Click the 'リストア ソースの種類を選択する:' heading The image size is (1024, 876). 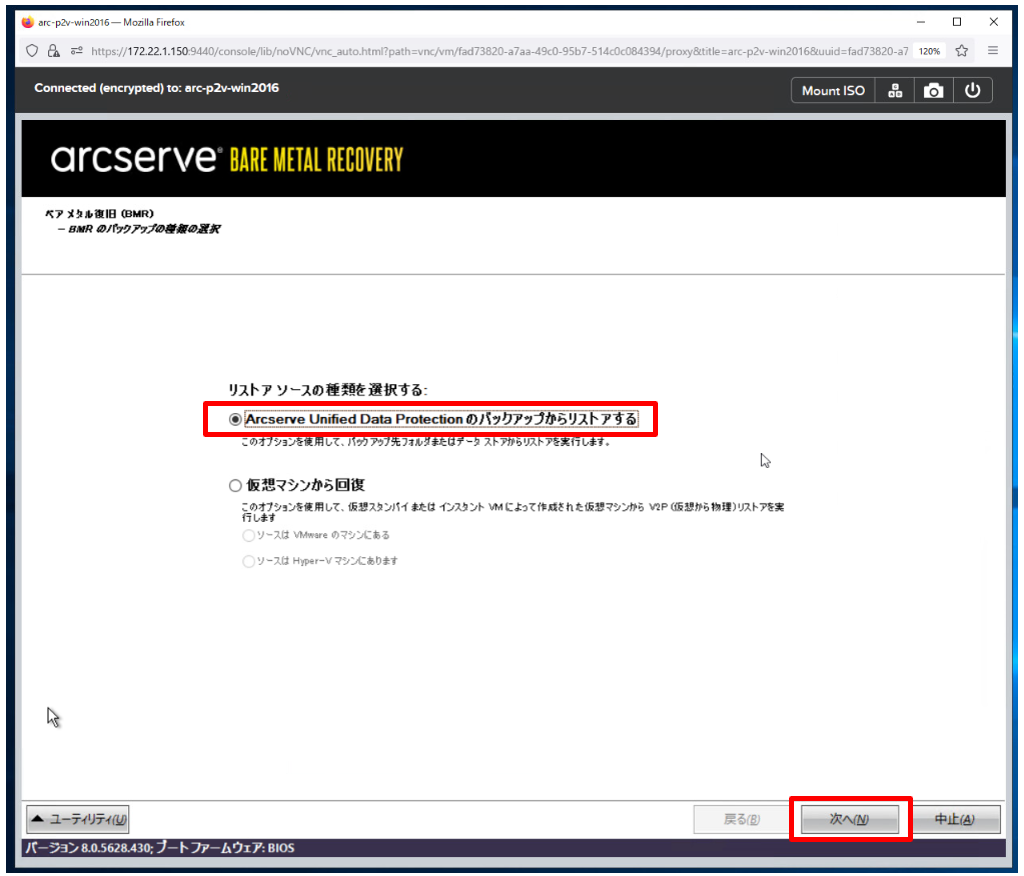coord(327,390)
